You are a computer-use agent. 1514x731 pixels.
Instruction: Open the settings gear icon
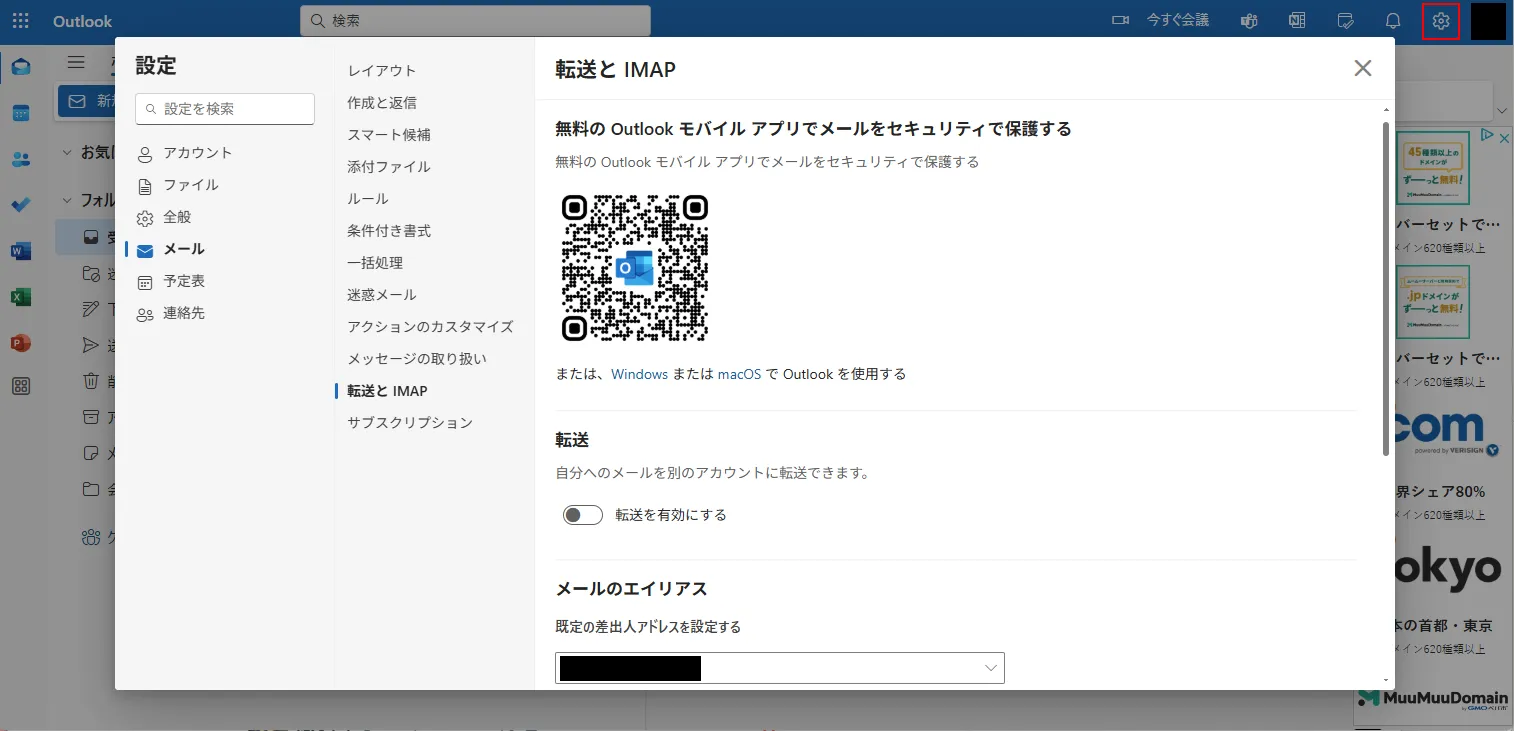tap(1440, 21)
